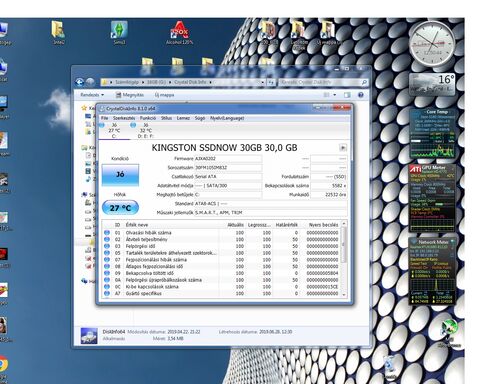Image resolution: width=480 pixels, height=384 pixels.
Task: Click the Munkaidő 22532 óra value
Action: (x=329, y=195)
